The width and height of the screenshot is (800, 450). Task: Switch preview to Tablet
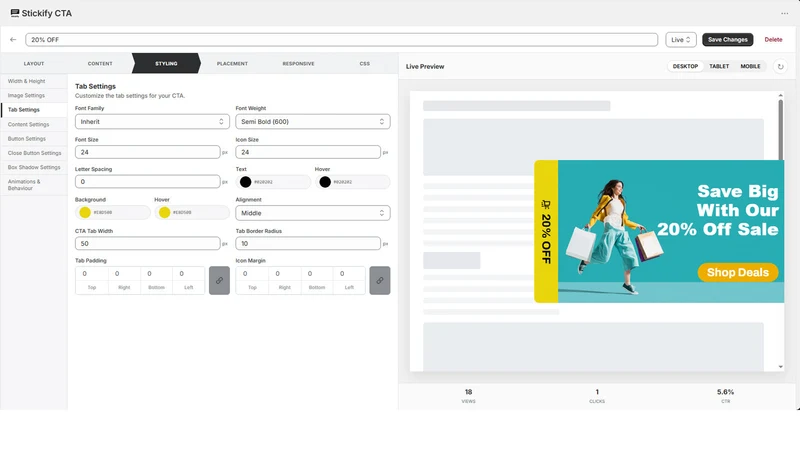pos(719,66)
